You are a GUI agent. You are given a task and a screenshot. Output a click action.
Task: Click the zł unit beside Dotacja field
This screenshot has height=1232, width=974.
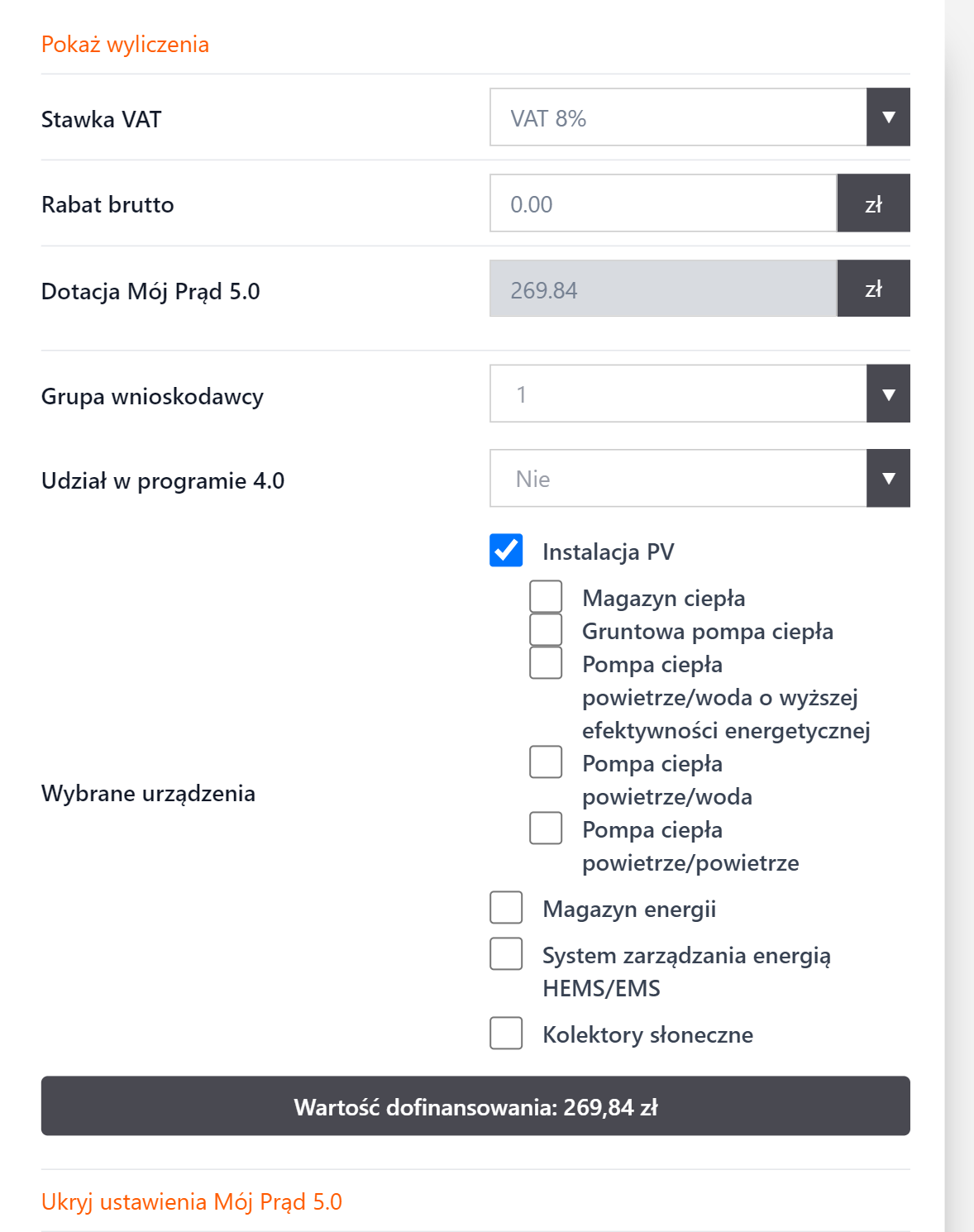pos(873,289)
